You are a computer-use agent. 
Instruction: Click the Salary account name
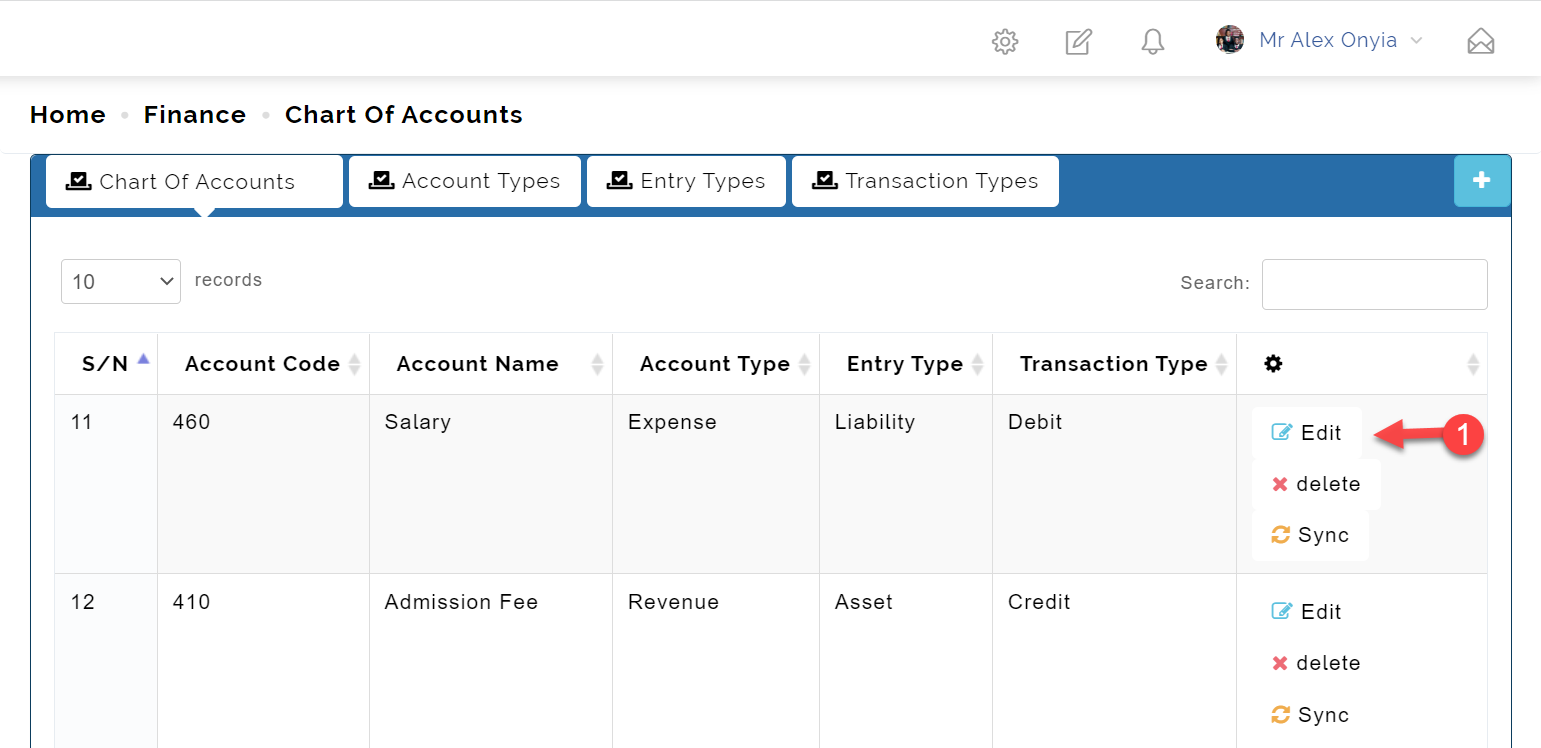pos(418,423)
